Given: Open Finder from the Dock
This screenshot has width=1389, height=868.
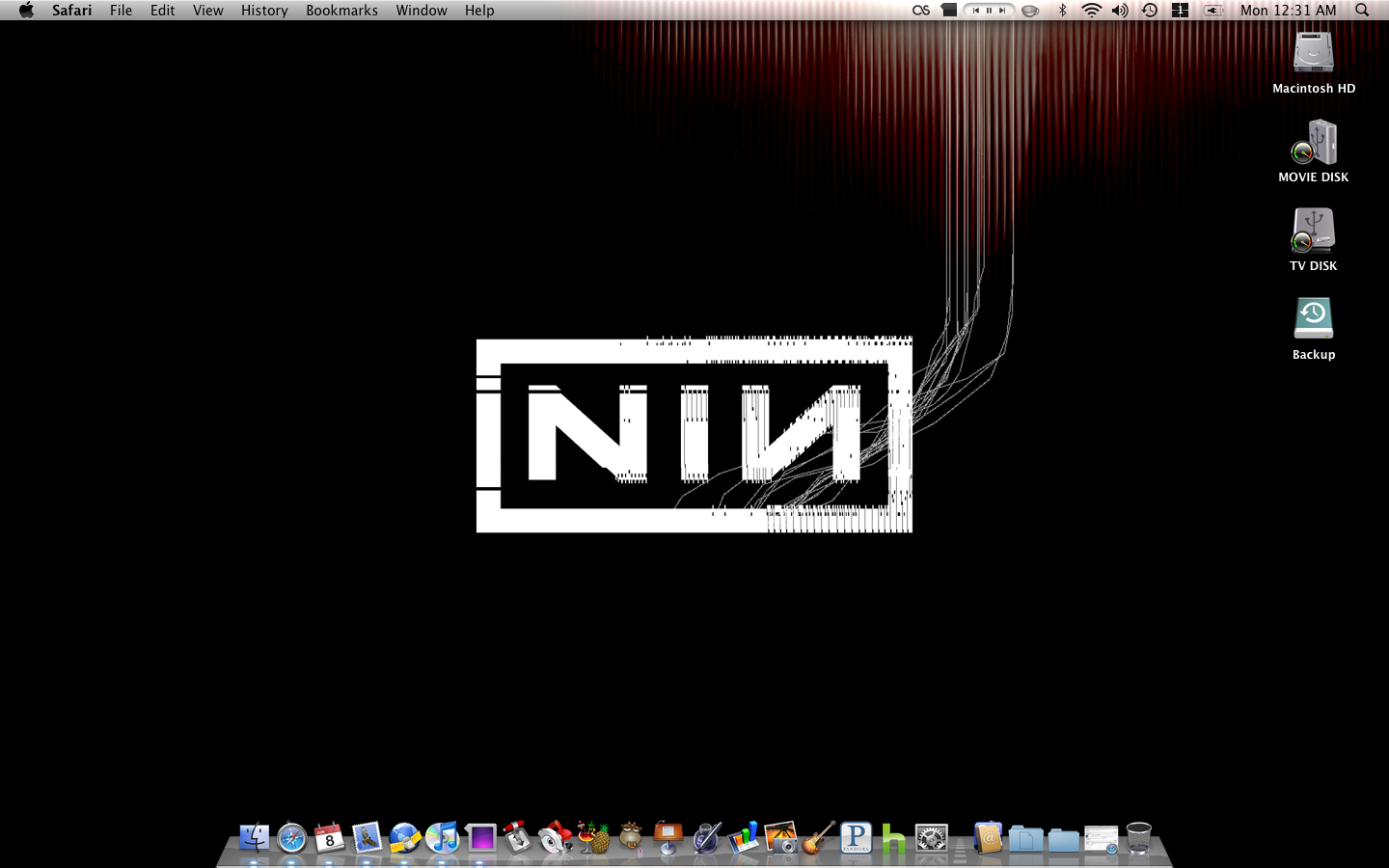Looking at the screenshot, I should [255, 837].
